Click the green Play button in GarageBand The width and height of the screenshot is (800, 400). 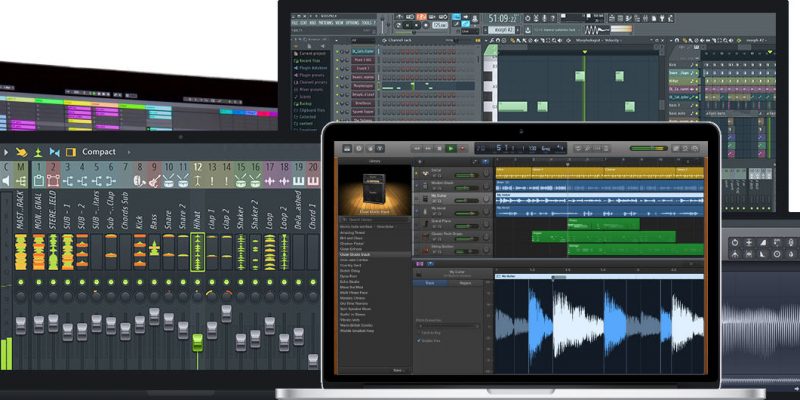(x=451, y=148)
